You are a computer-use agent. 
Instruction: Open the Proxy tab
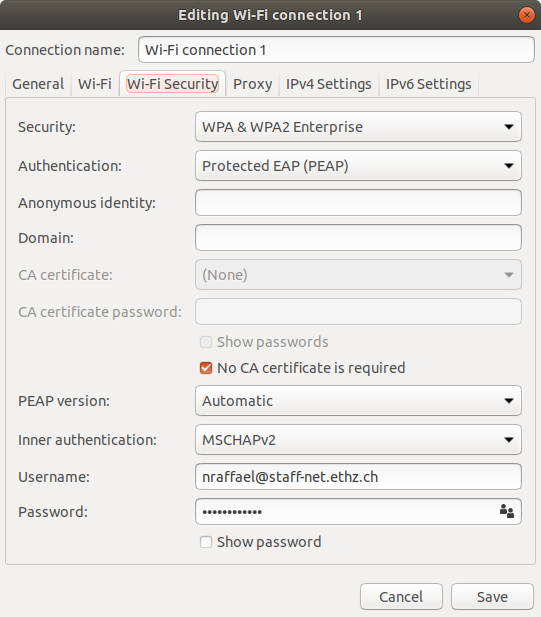point(253,84)
